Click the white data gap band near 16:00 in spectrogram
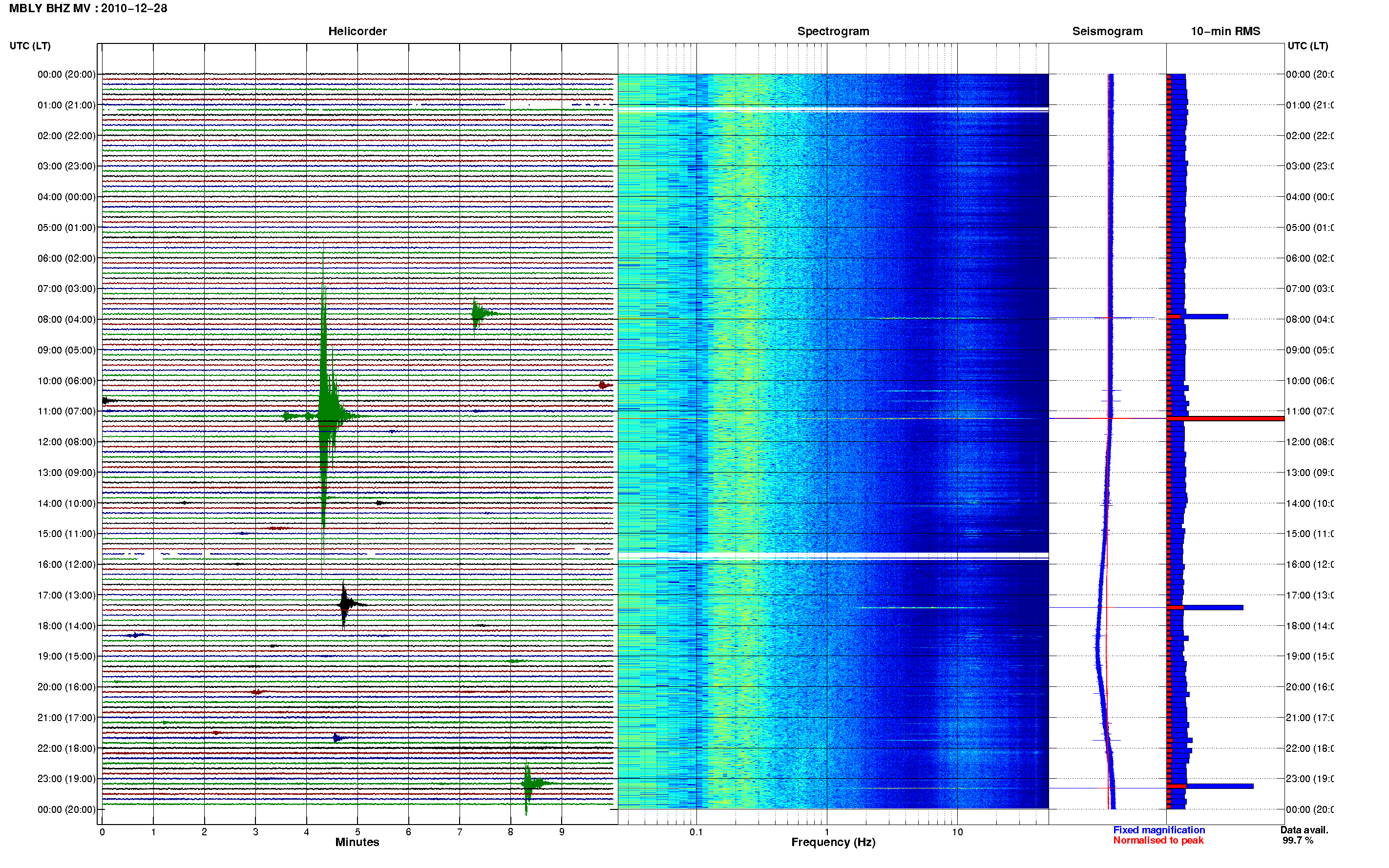Image resolution: width=1389 pixels, height=868 pixels. click(833, 556)
